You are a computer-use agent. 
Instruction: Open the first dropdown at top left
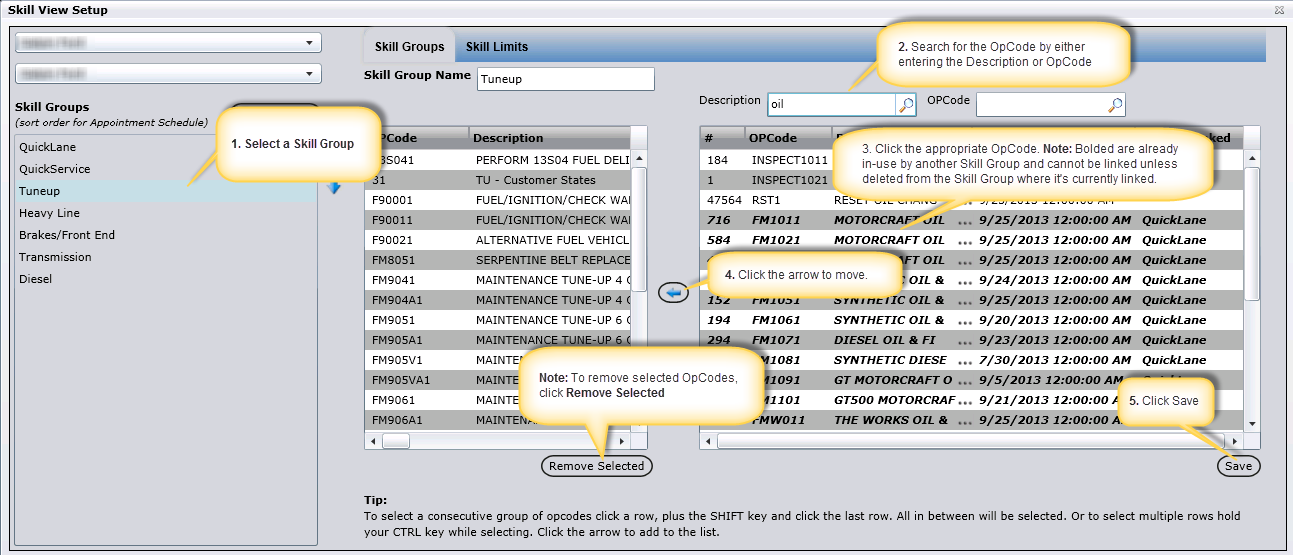click(167, 43)
